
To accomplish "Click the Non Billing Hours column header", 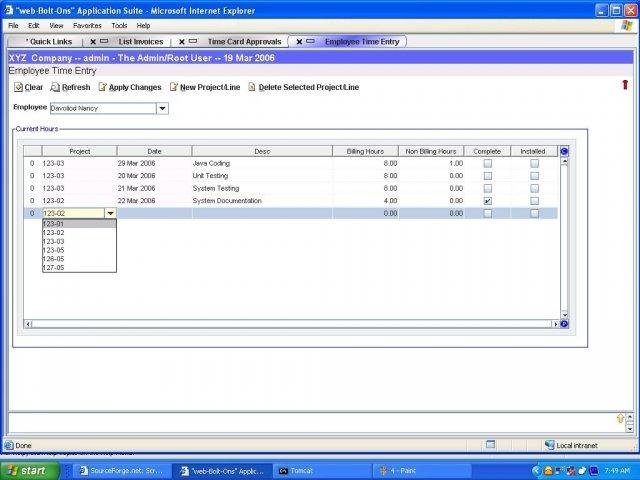I will [431, 151].
